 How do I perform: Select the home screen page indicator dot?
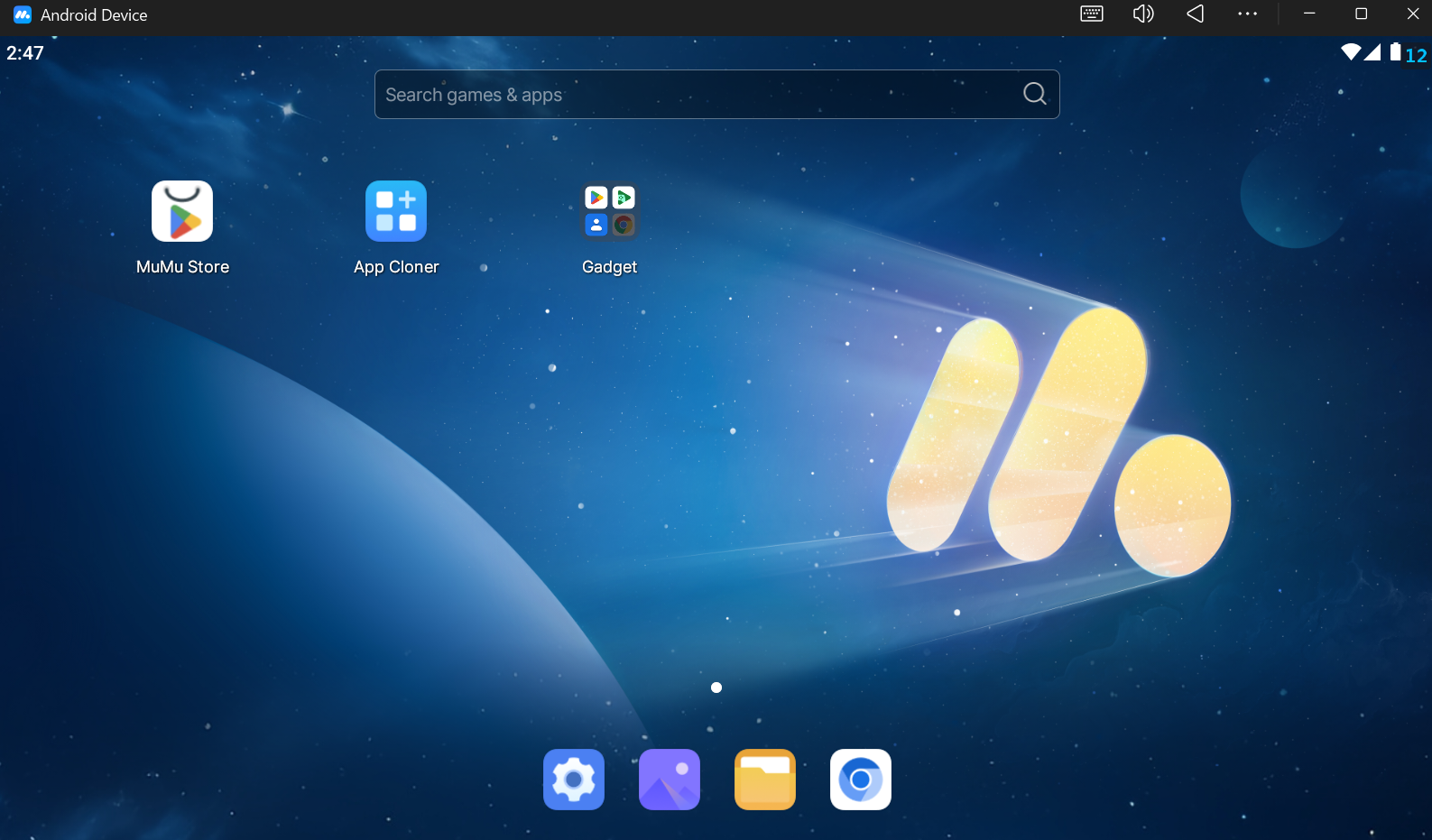(716, 688)
